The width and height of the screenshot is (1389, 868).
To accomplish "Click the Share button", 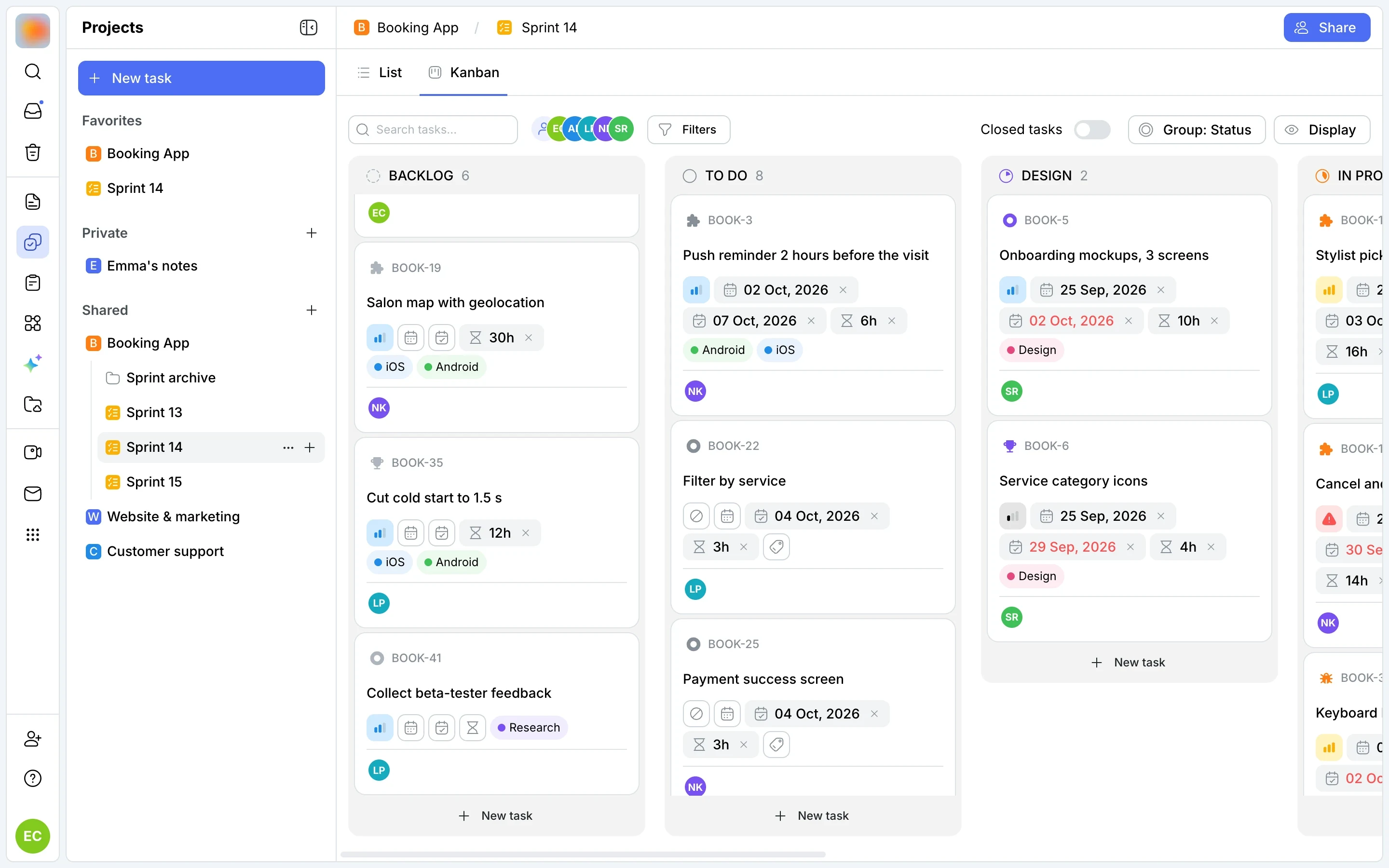I will [1326, 27].
